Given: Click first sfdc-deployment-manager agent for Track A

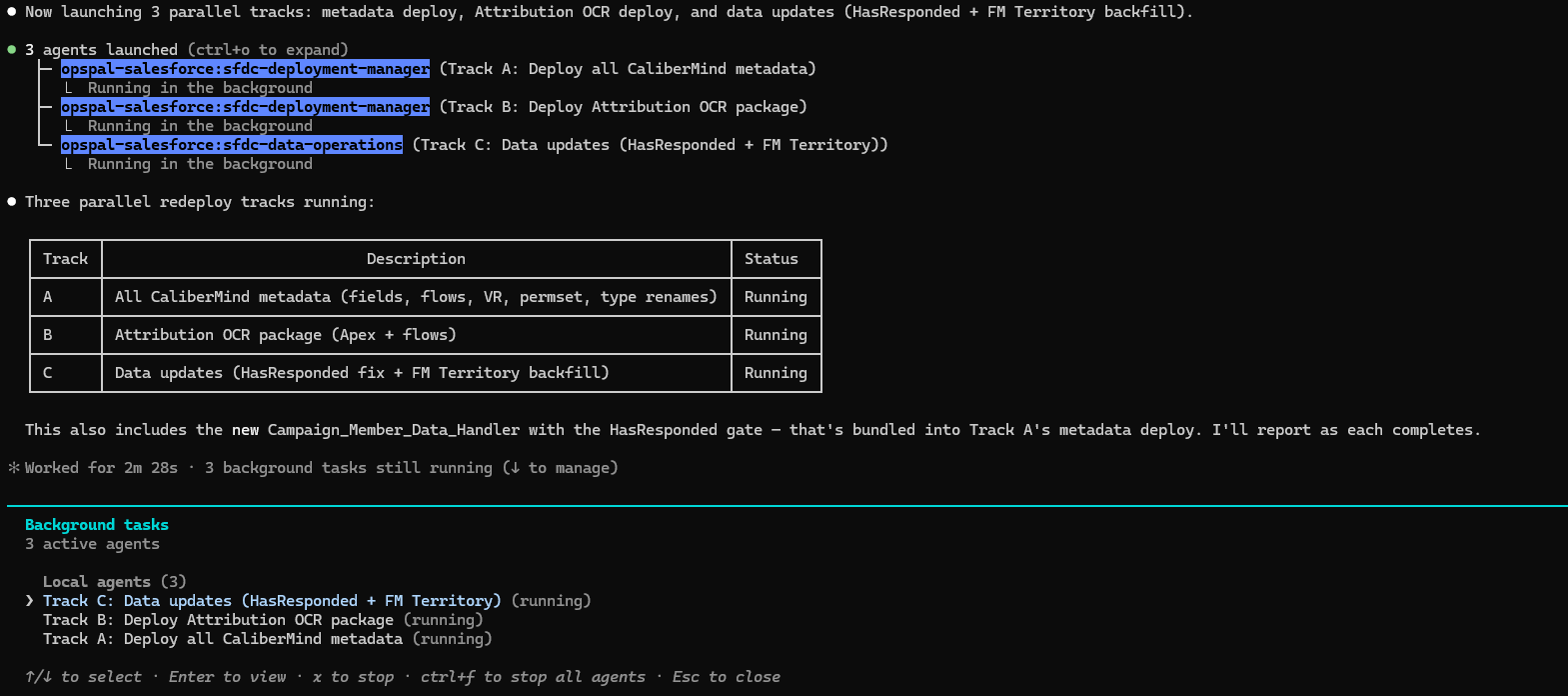Looking at the screenshot, I should pos(245,69).
